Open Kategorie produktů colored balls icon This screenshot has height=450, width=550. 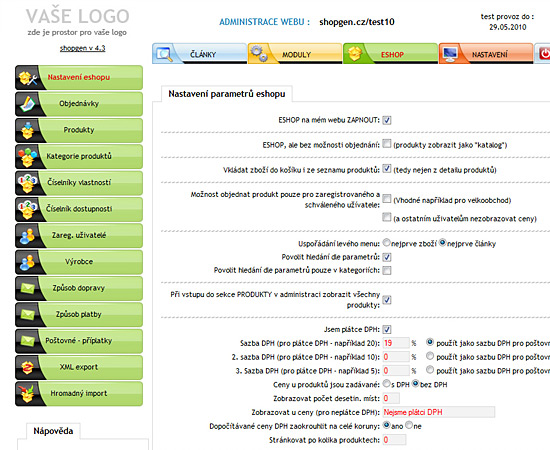[x=27, y=156]
